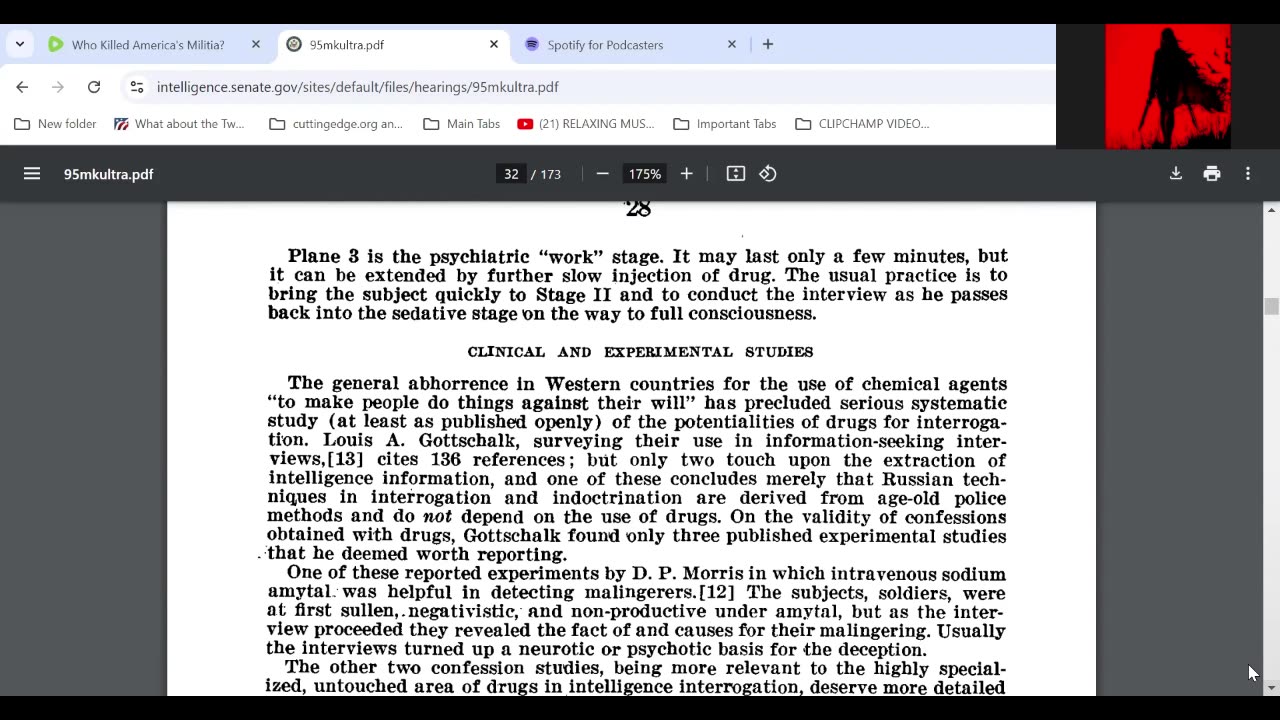Zoom out of the PDF
This screenshot has height=720, width=1280.
pyautogui.click(x=602, y=174)
